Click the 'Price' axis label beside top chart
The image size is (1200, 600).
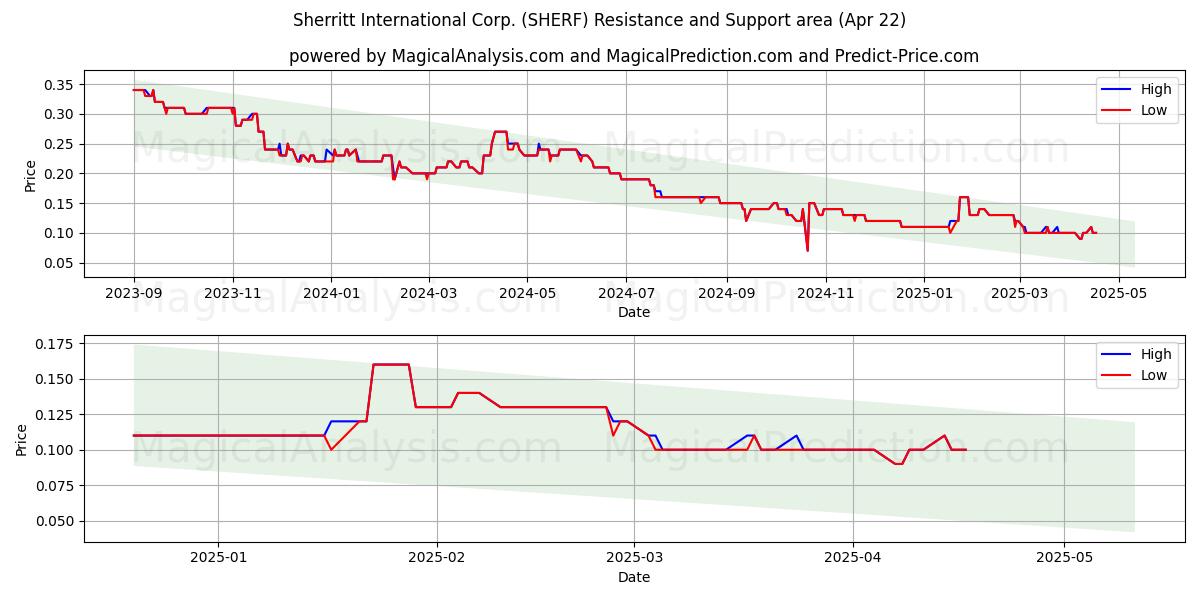(x=31, y=176)
